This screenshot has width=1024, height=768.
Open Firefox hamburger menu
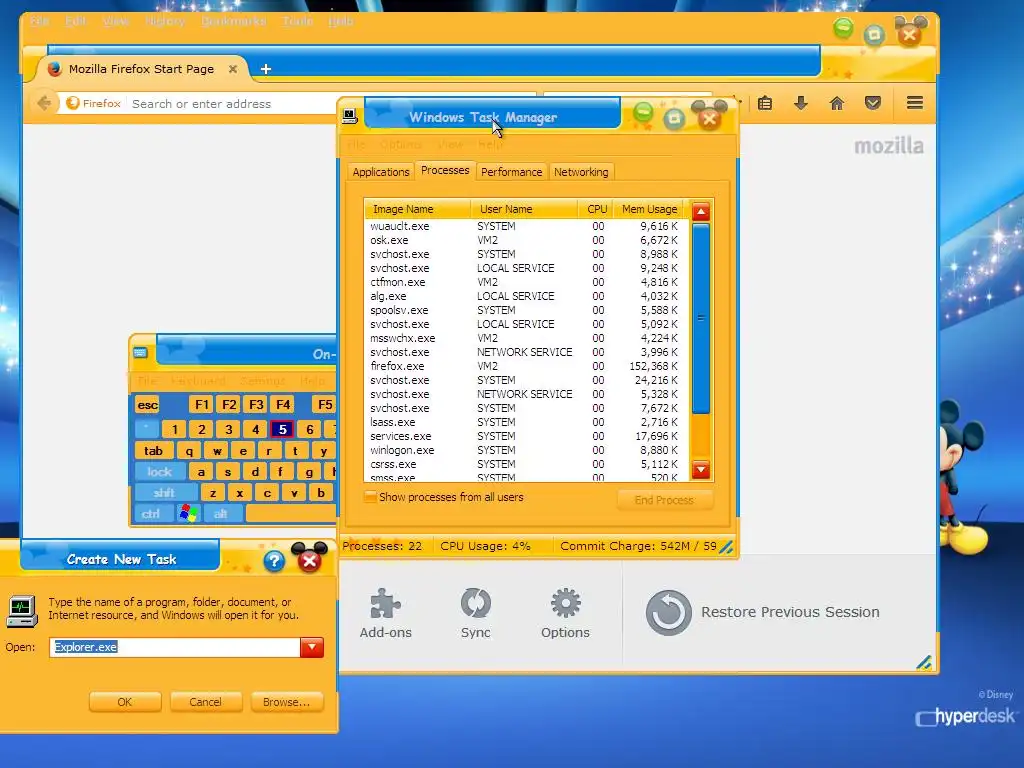pyautogui.click(x=914, y=103)
